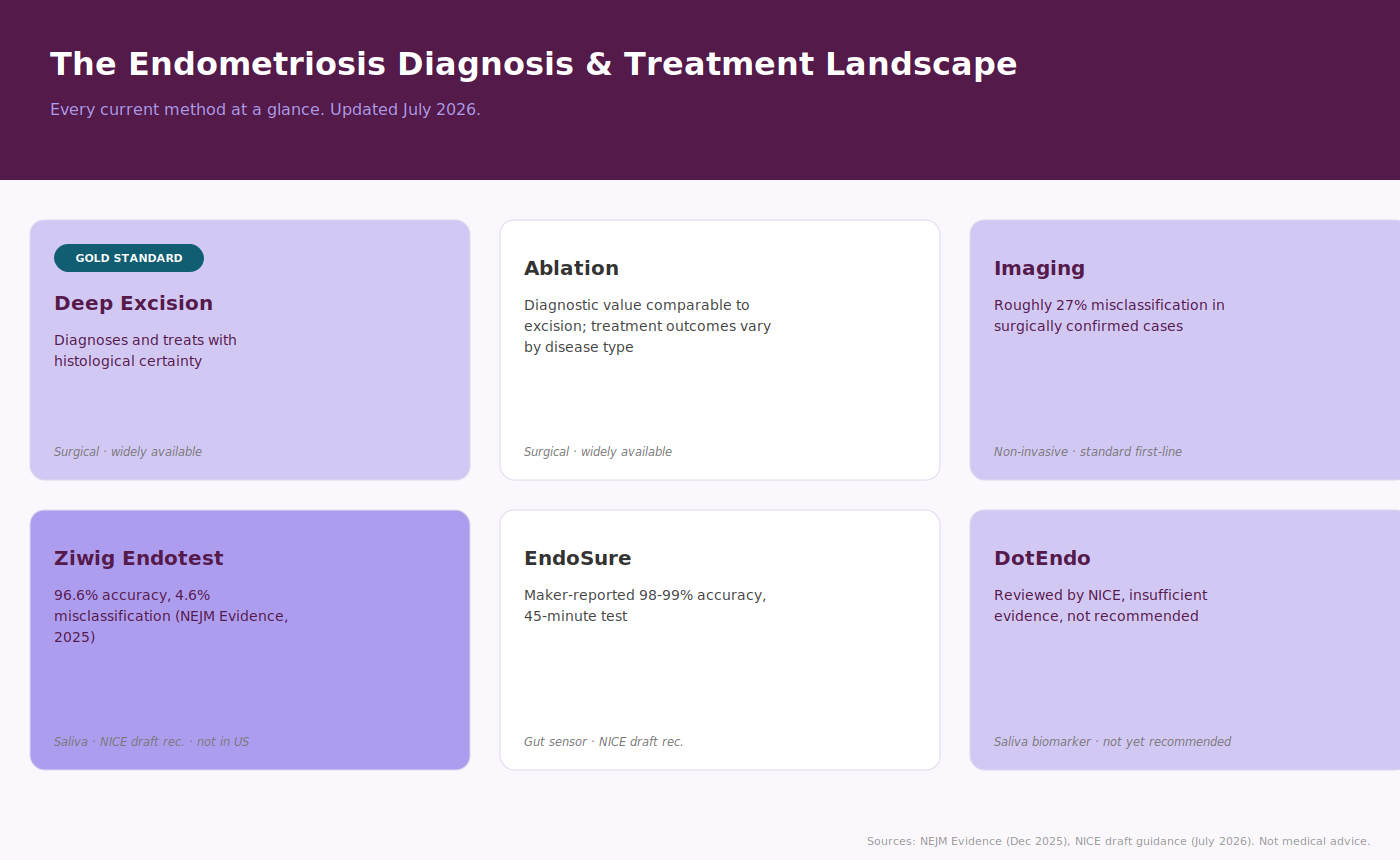Image resolution: width=1400 pixels, height=860 pixels.
Task: Click 'Roughly 27% misclassification' description
Action: pyautogui.click(x=1109, y=315)
